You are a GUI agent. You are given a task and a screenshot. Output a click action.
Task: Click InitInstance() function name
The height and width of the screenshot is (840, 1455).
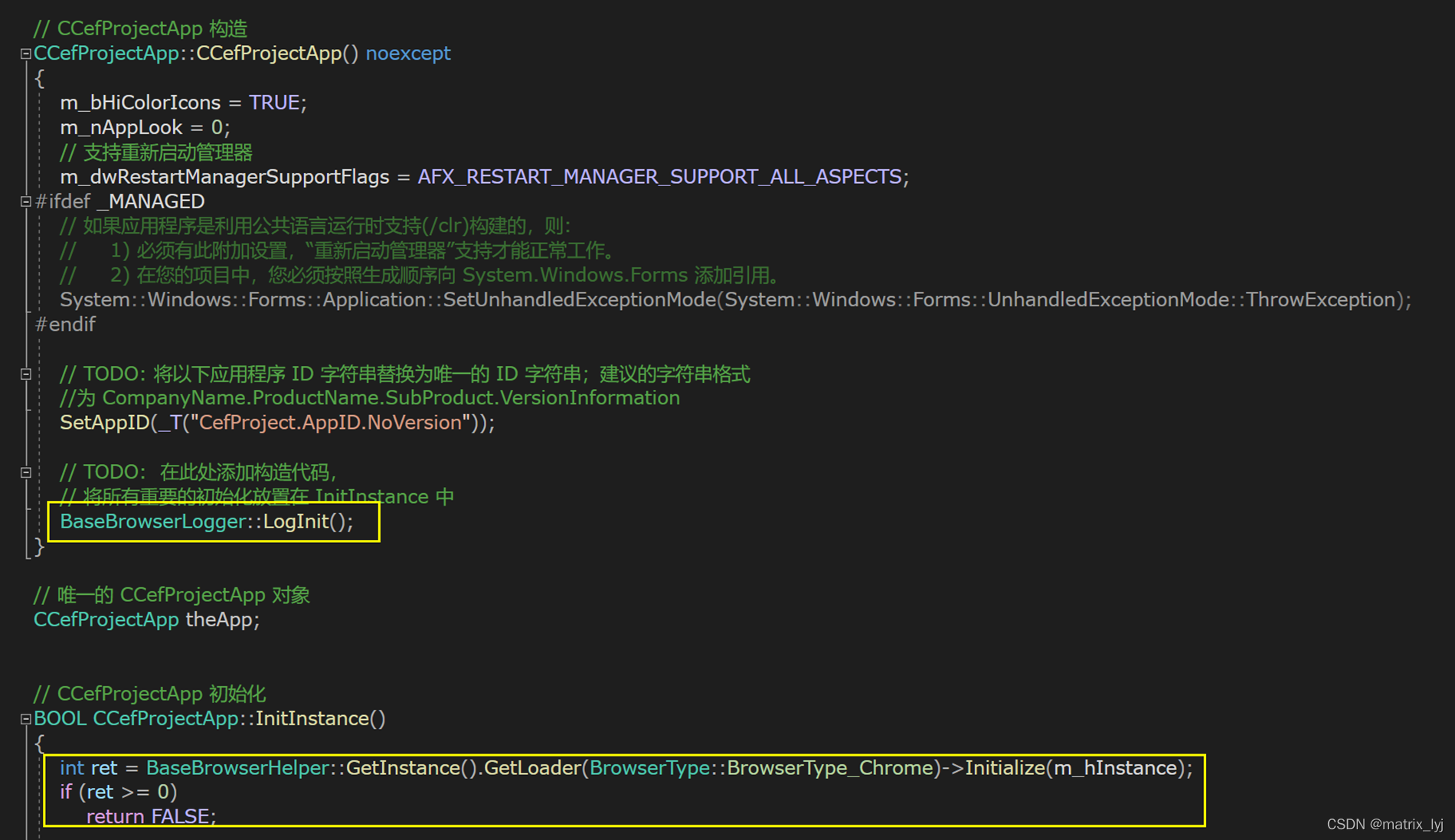tap(320, 718)
